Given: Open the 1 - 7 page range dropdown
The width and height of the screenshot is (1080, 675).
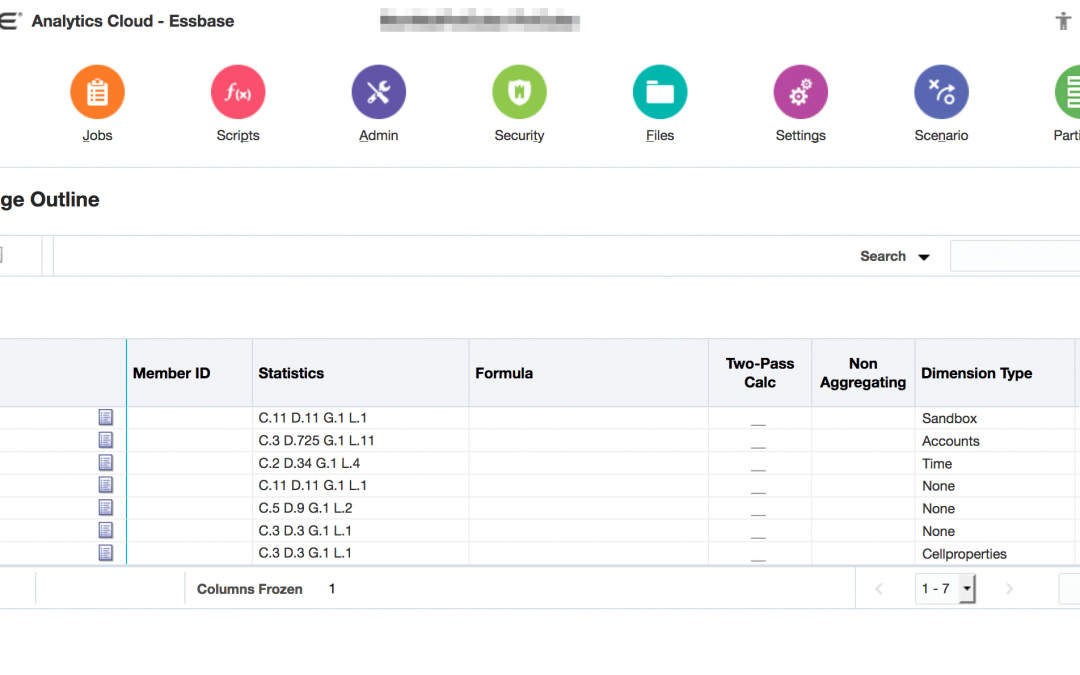Looking at the screenshot, I should pyautogui.click(x=945, y=589).
